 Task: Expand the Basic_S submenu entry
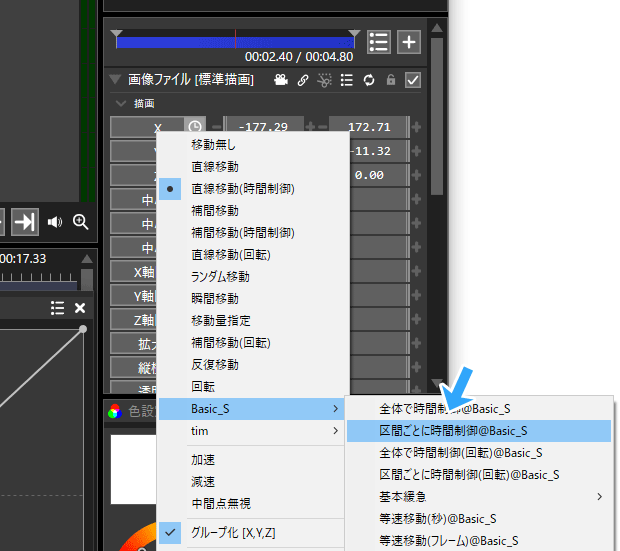[x=251, y=409]
